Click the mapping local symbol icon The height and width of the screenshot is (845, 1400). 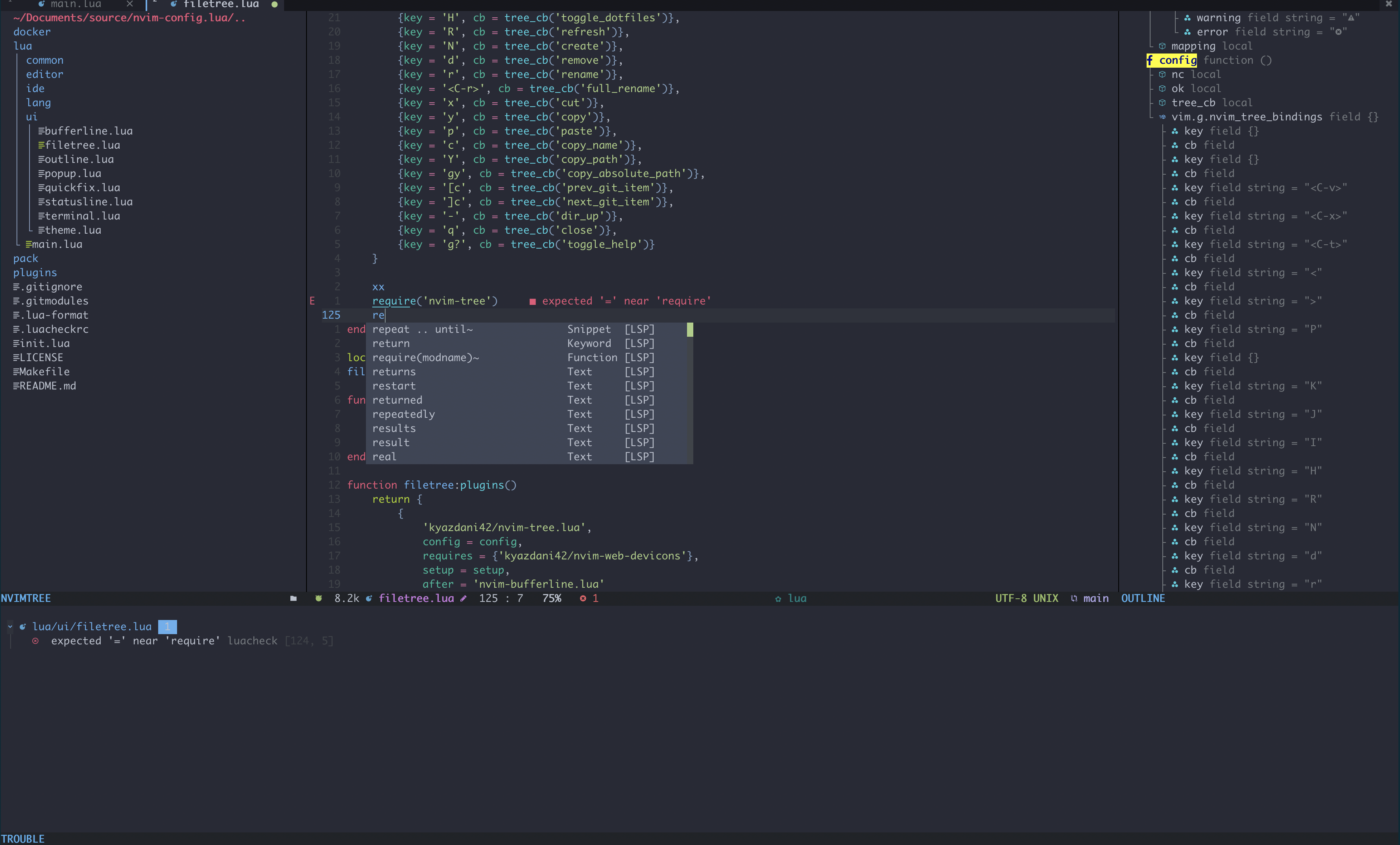point(1162,46)
